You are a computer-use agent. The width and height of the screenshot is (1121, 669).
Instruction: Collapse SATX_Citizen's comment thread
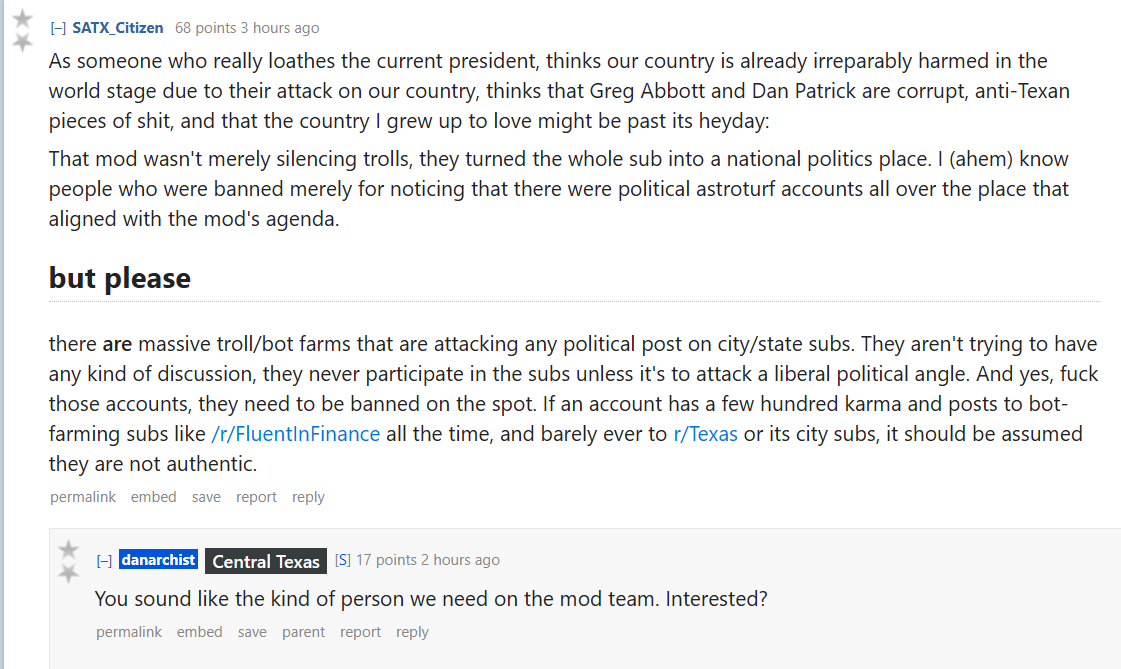58,28
